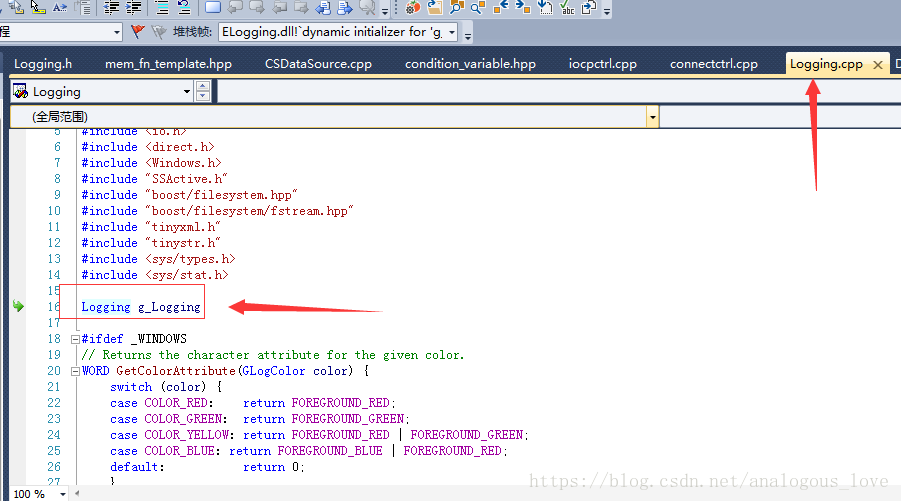Click the green arrow on line 16 margin

18,306
